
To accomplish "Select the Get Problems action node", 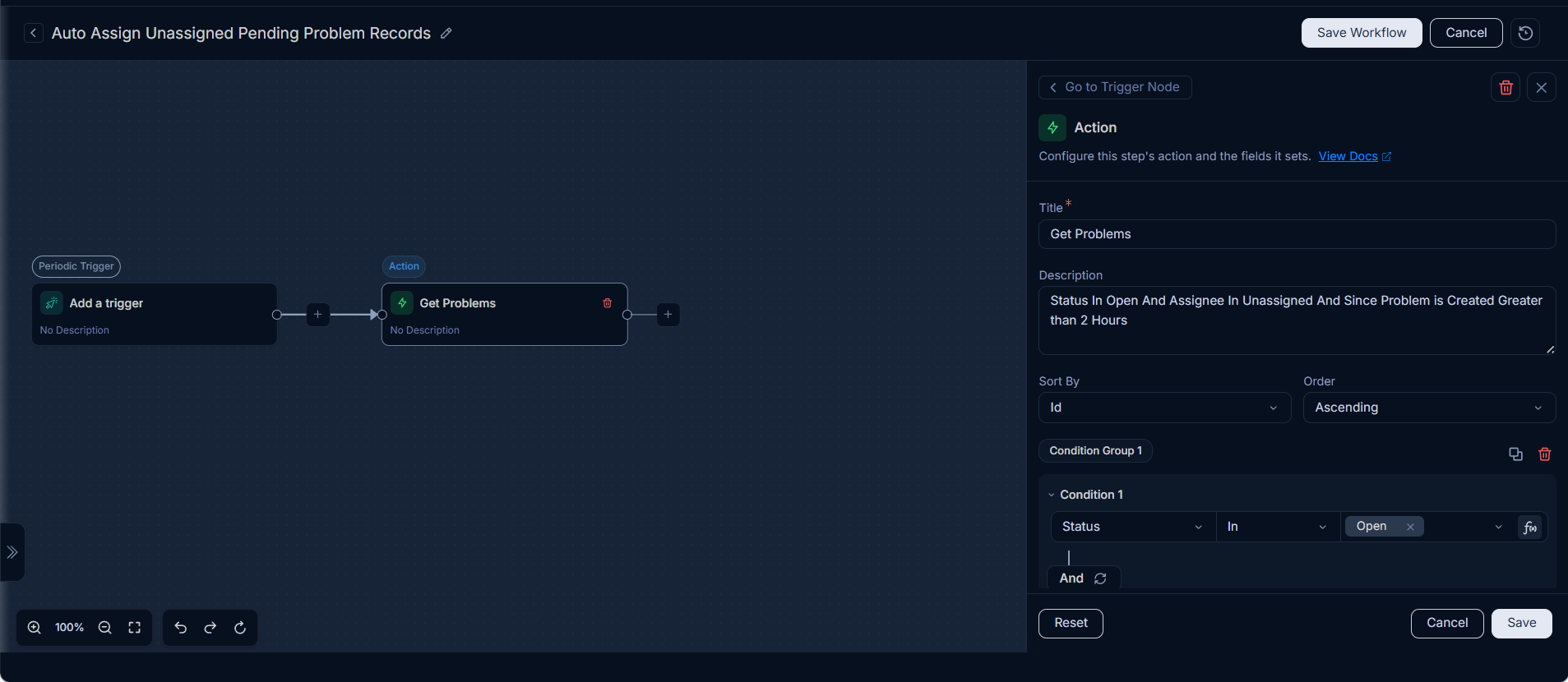I will [505, 315].
